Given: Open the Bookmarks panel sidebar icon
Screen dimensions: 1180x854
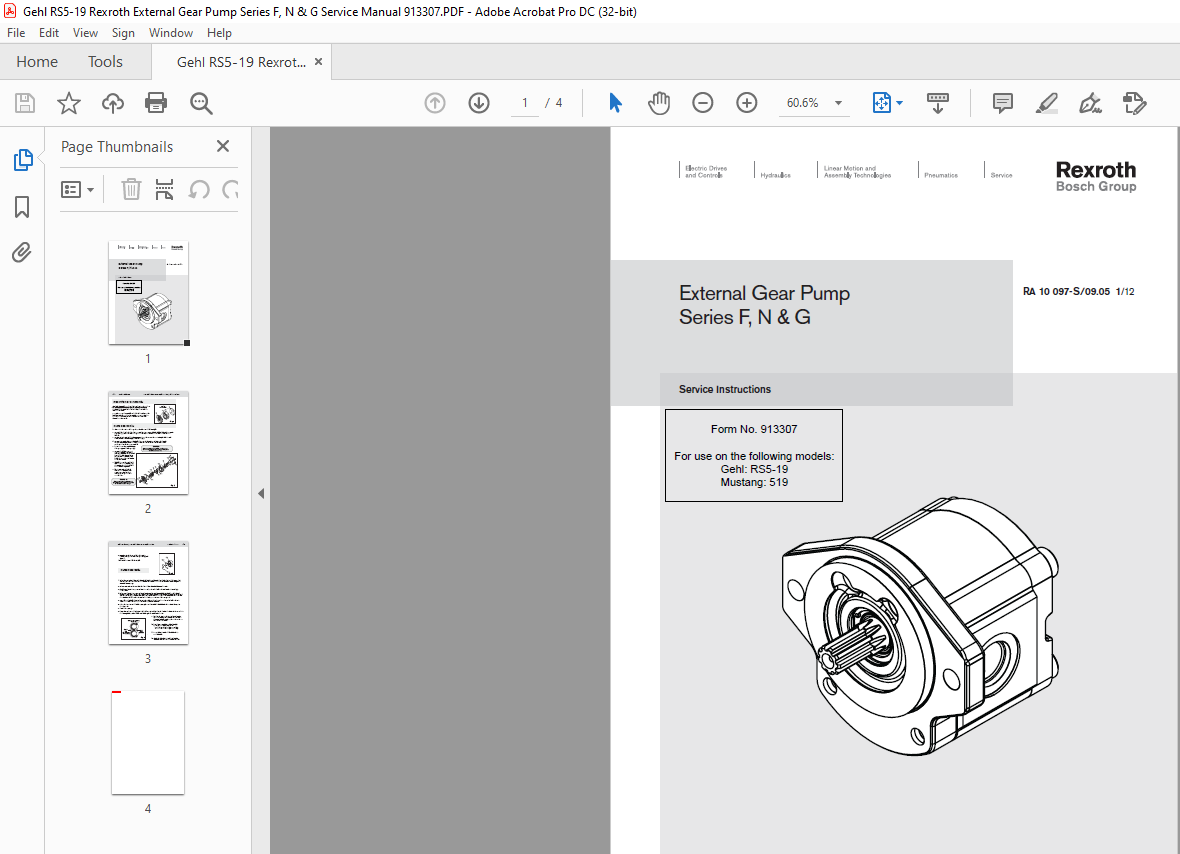Looking at the screenshot, I should click(22, 207).
